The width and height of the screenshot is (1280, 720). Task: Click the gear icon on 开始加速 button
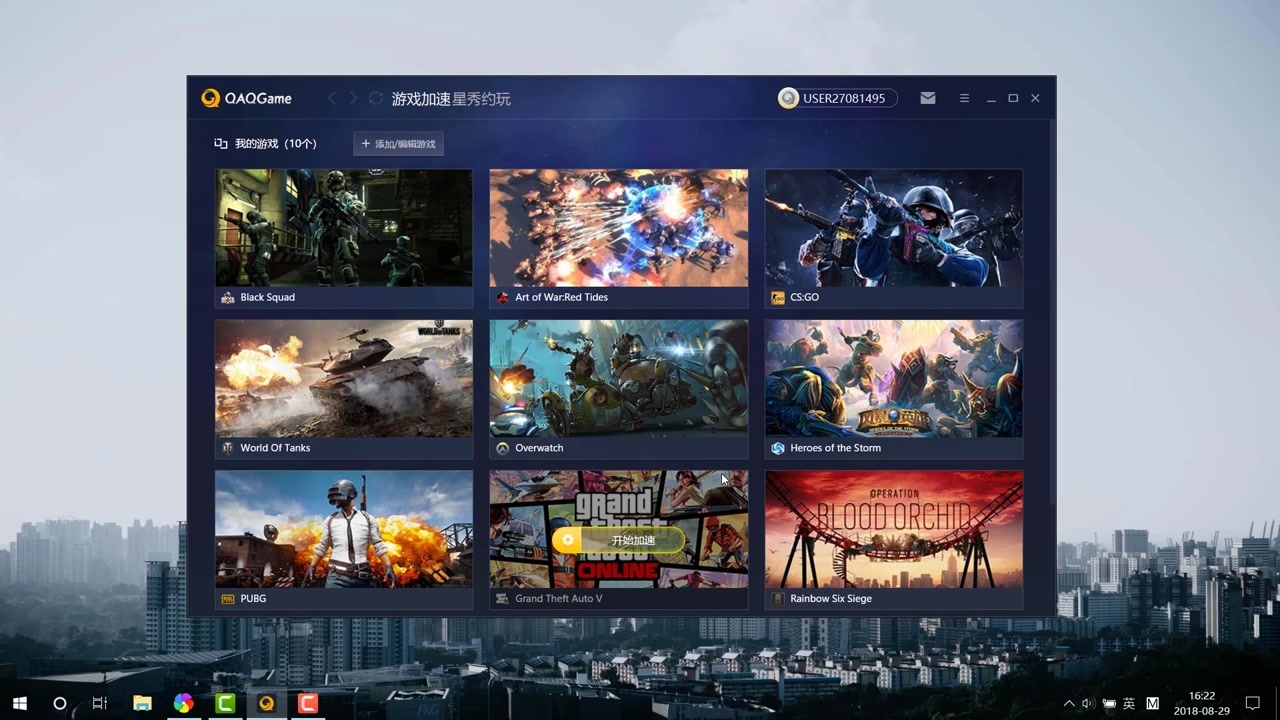coord(568,540)
